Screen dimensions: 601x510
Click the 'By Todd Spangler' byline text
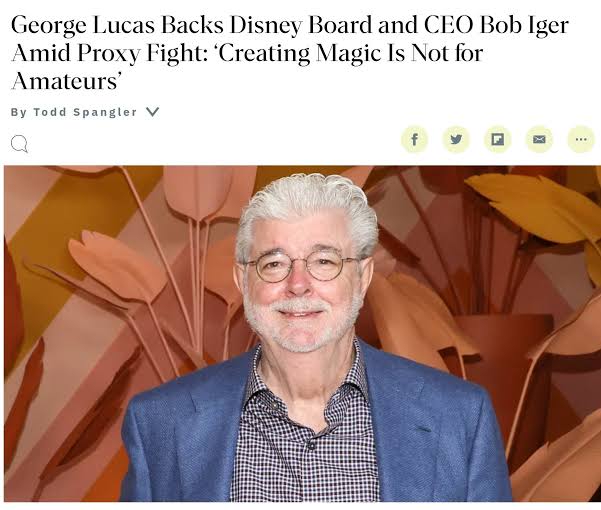[x=74, y=112]
